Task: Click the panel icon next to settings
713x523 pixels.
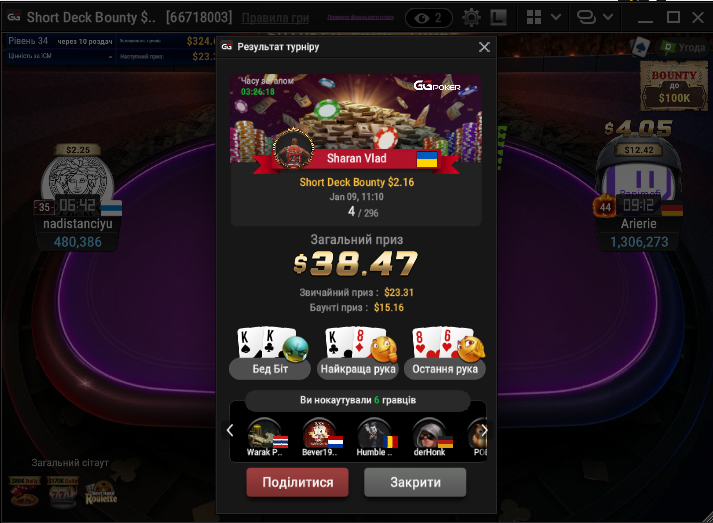Action: point(498,18)
